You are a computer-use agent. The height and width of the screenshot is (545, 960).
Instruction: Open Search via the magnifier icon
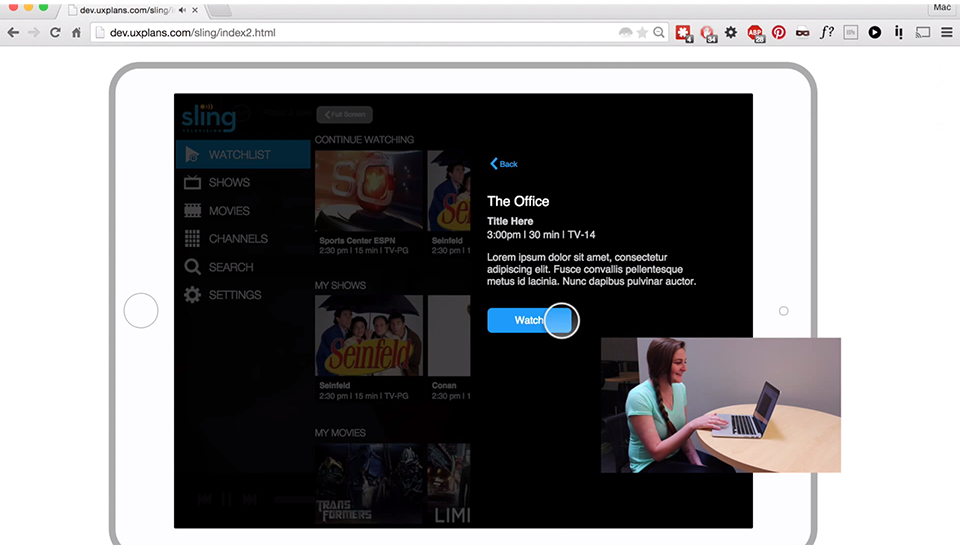pos(193,267)
